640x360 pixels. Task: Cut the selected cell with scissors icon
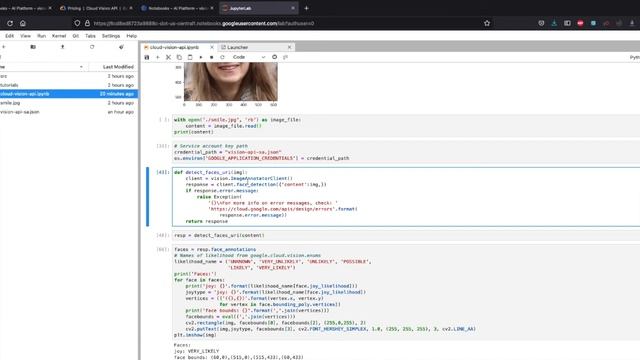(168, 57)
